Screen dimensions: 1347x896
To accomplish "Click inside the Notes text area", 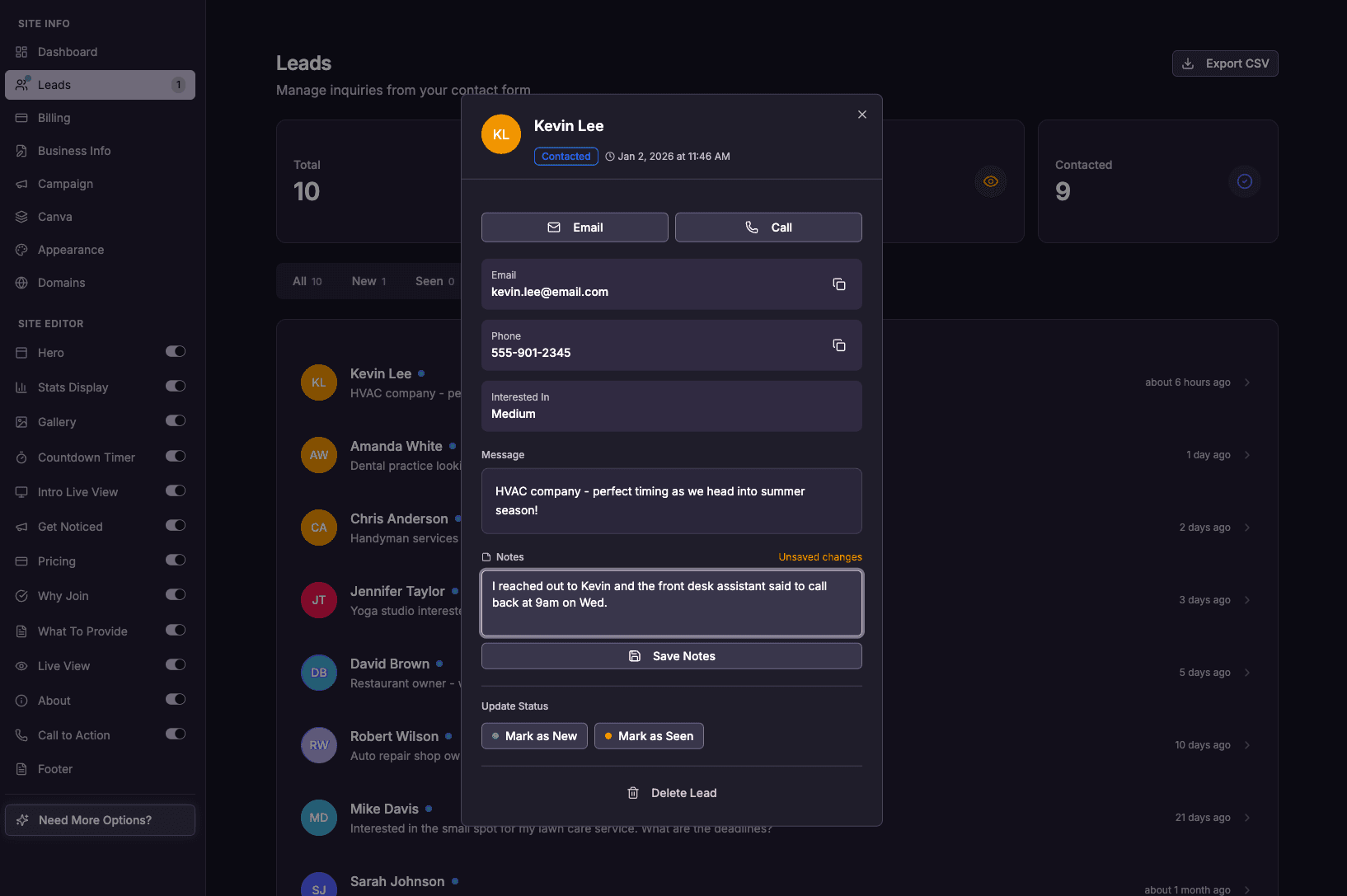I will (671, 603).
